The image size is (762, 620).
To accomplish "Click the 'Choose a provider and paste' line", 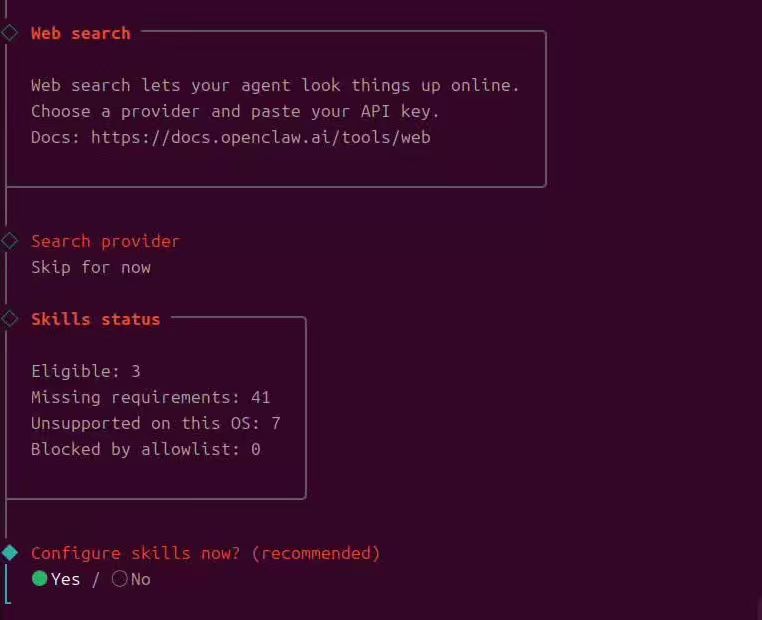I will tap(235, 111).
